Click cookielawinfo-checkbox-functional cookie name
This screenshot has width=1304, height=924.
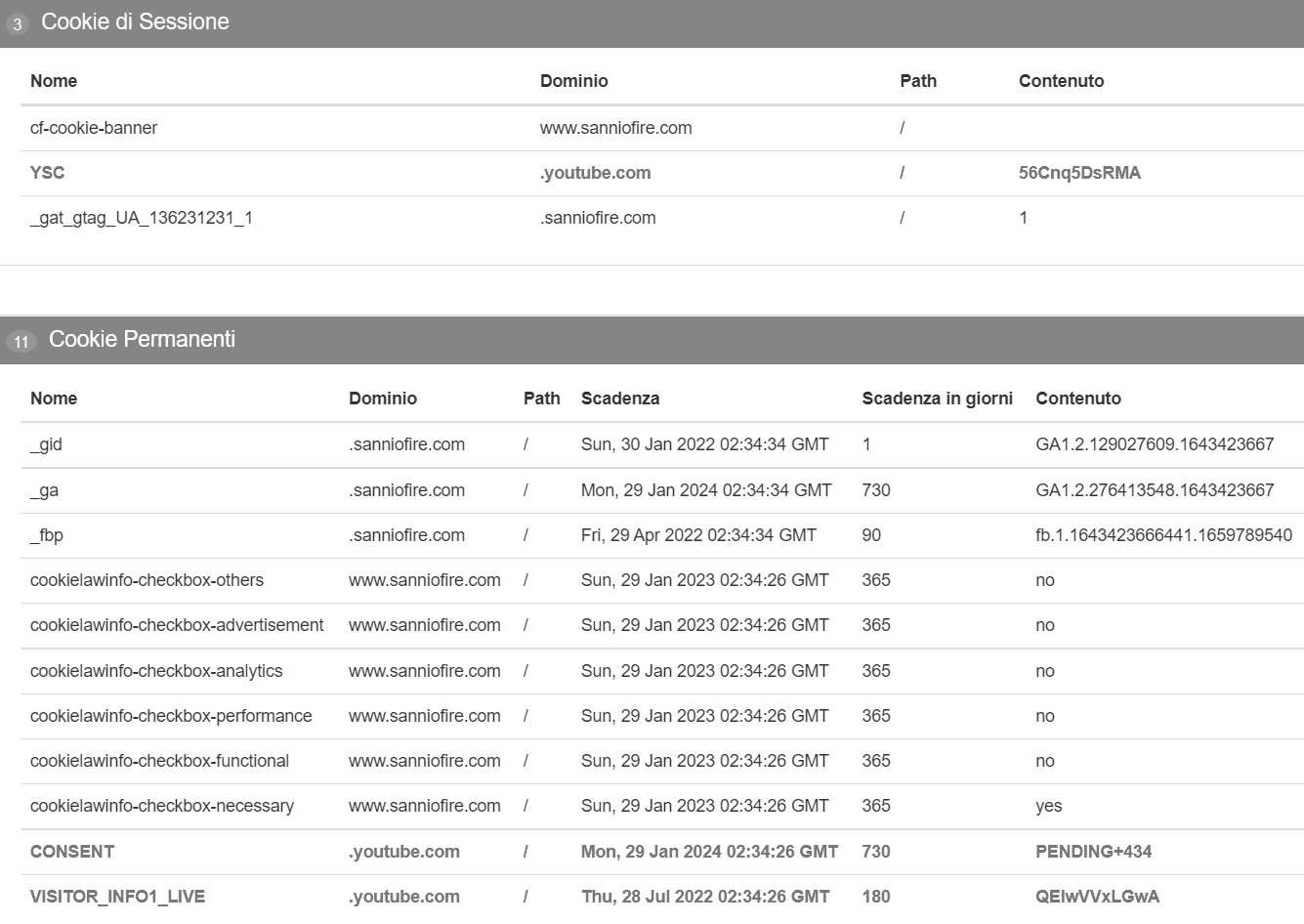pyautogui.click(x=159, y=761)
